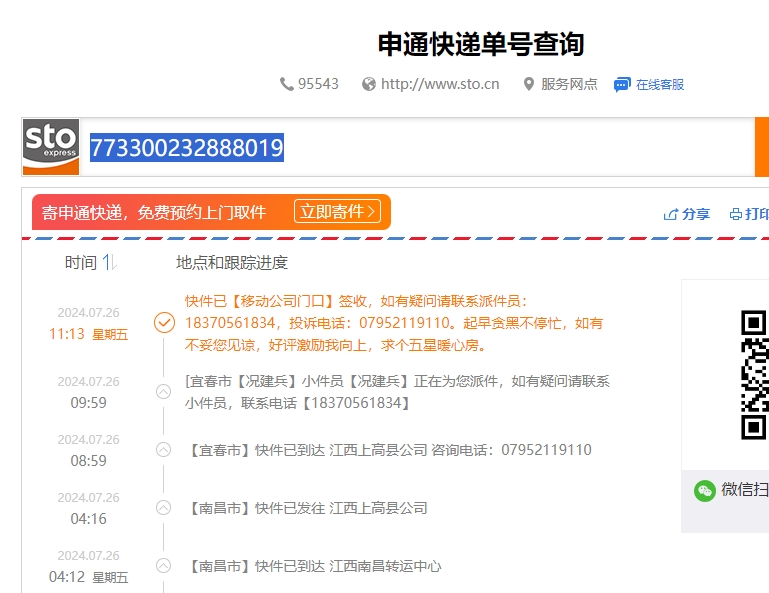Click the 况建兵 courier dispatch status text
The height and width of the screenshot is (593, 769).
[x=397, y=392]
